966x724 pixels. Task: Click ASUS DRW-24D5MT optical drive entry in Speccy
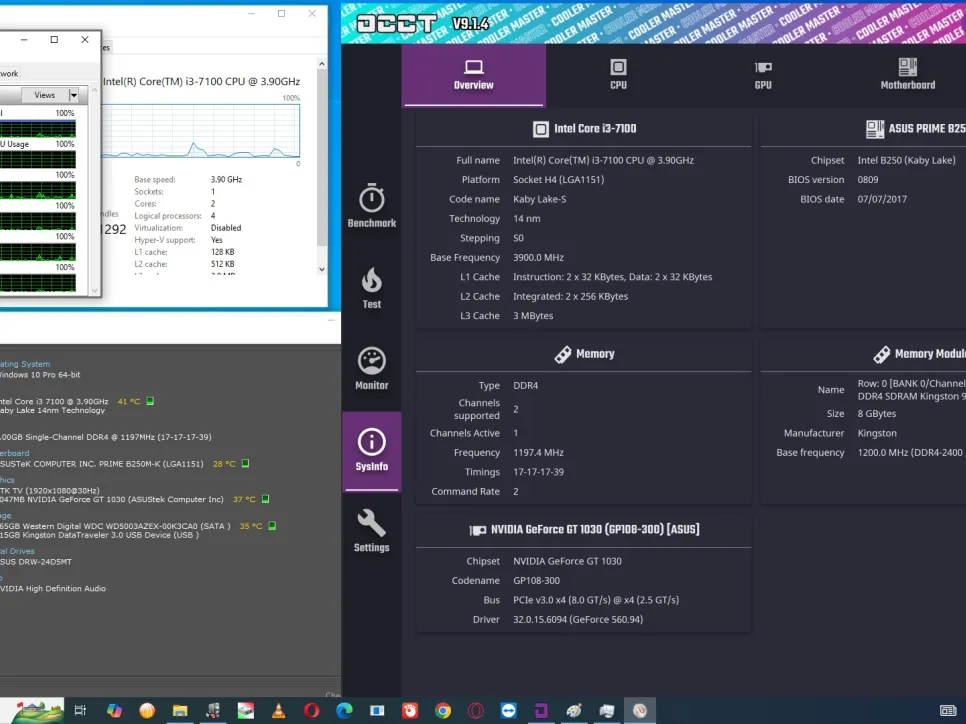[x=36, y=562]
